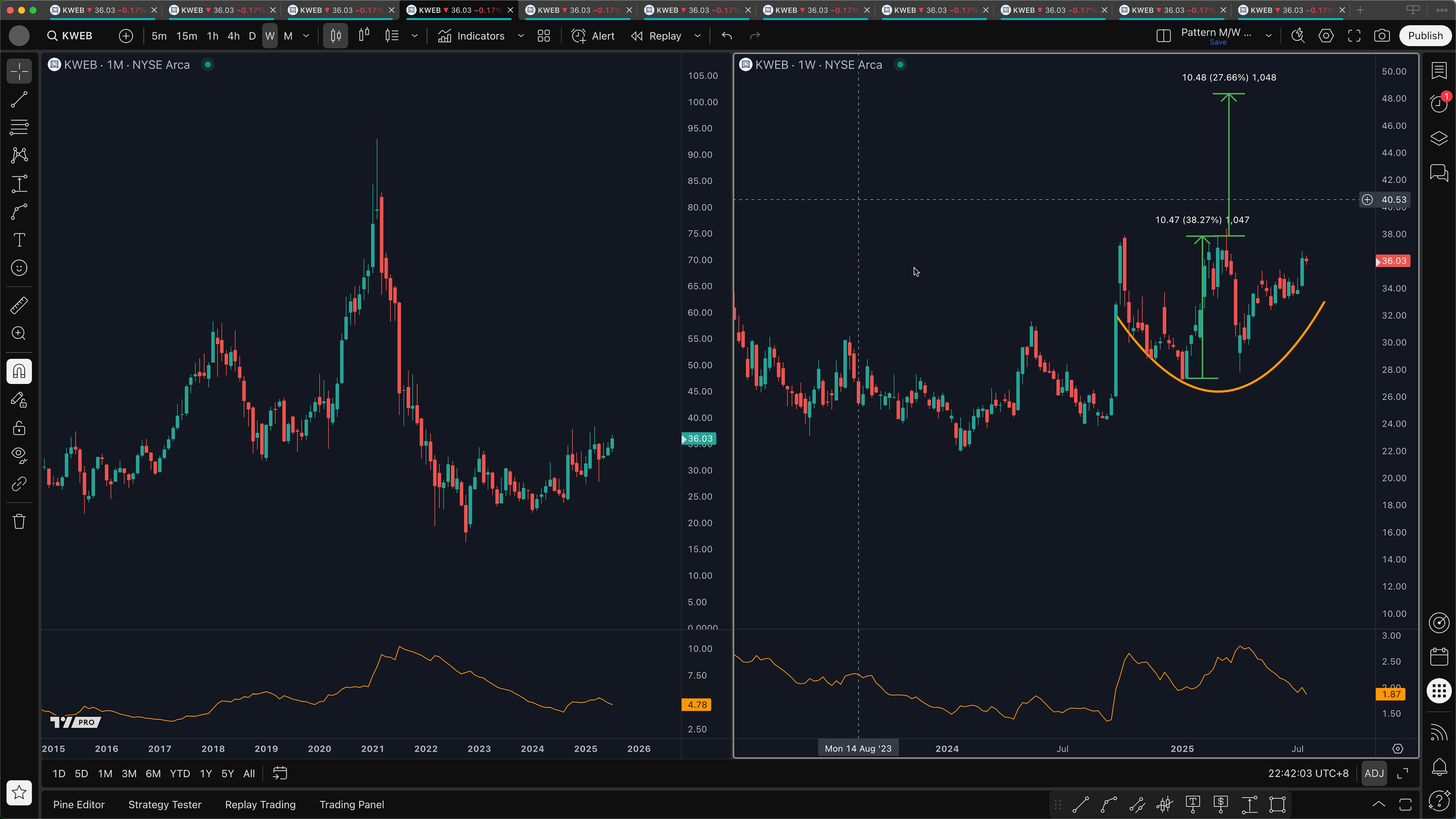The width and height of the screenshot is (1456, 819).
Task: Hide all drawings with eye icon
Action: 19,455
